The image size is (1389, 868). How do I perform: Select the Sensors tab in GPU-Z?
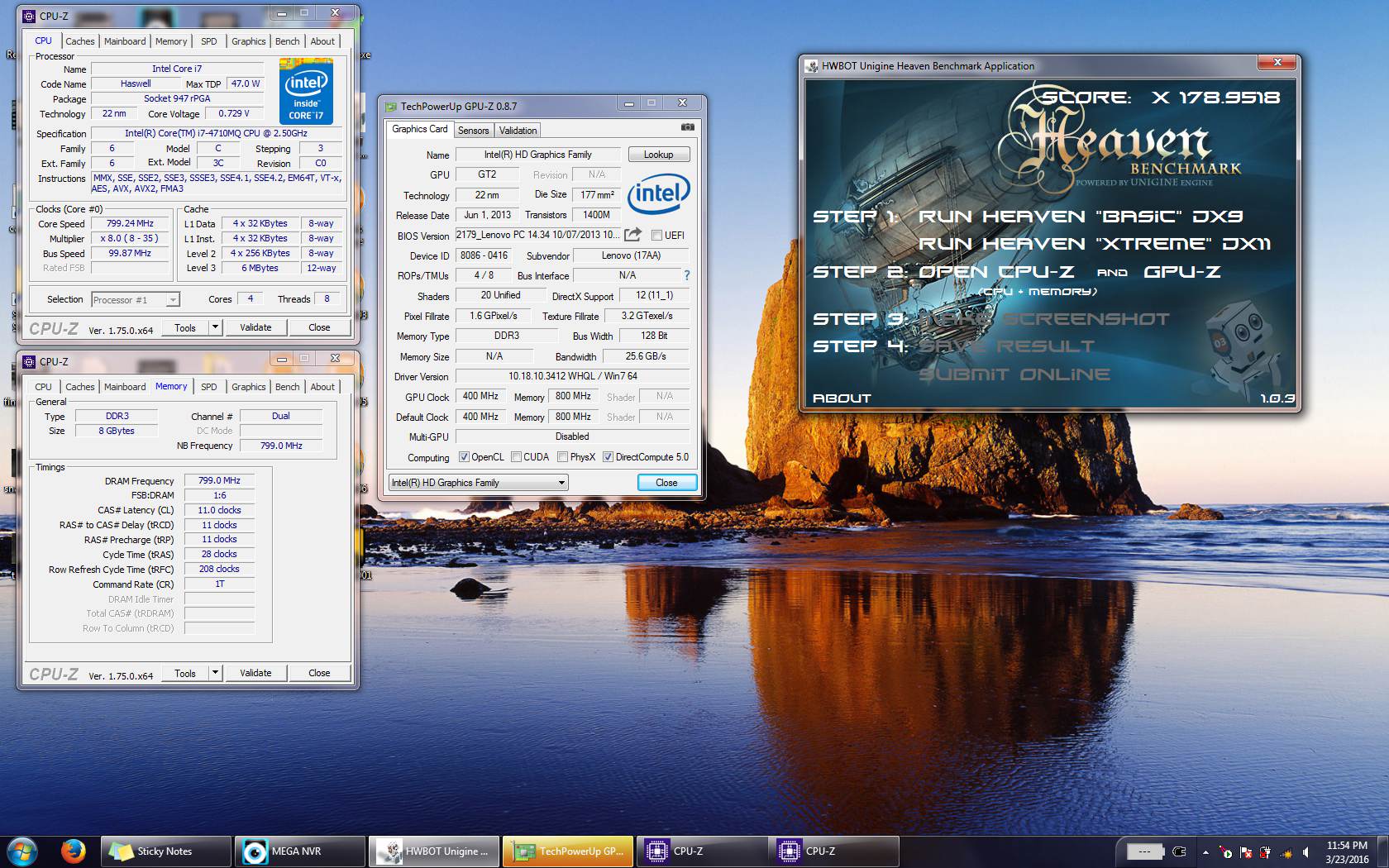(474, 131)
